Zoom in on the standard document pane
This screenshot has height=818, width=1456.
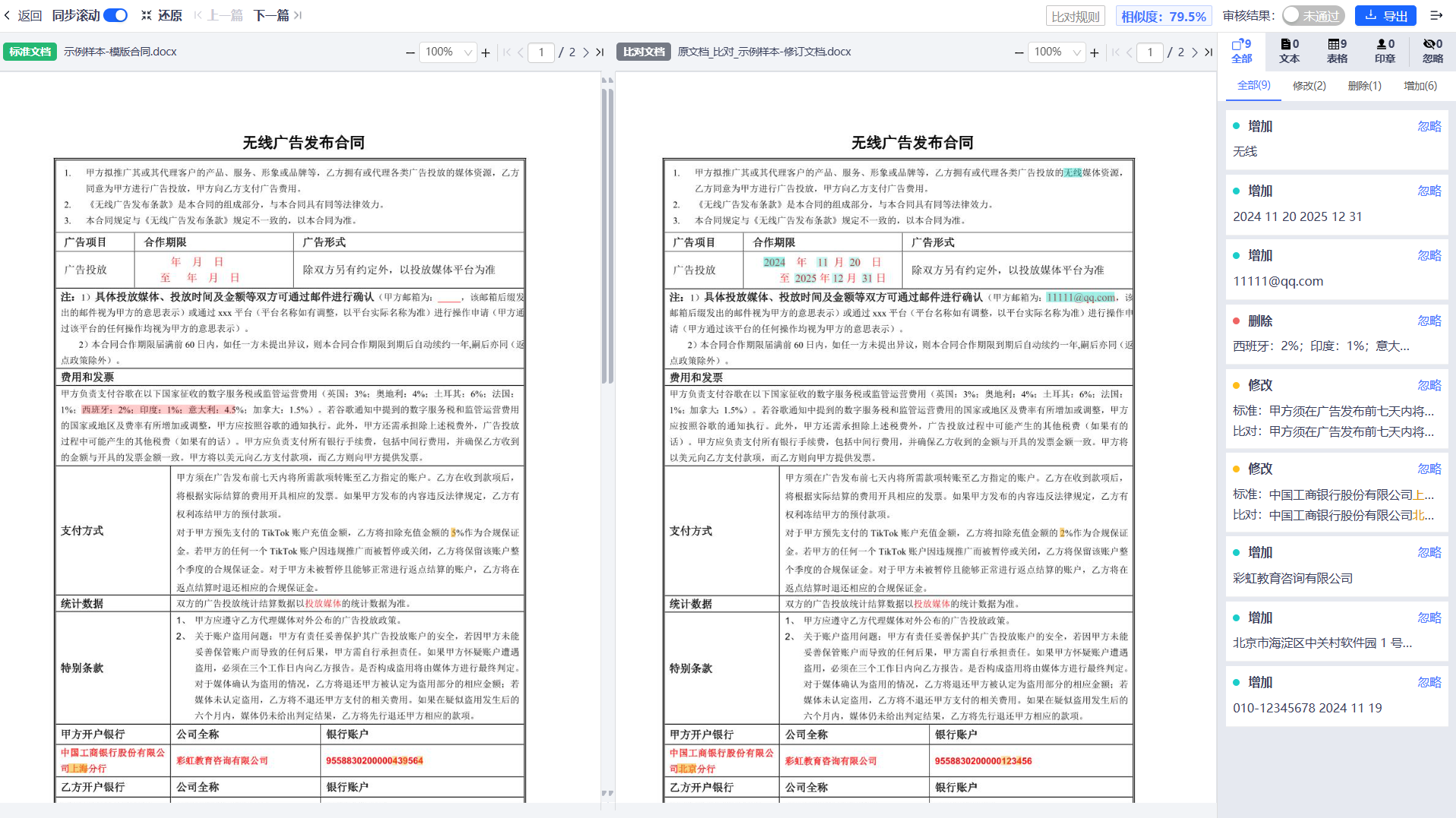point(485,52)
